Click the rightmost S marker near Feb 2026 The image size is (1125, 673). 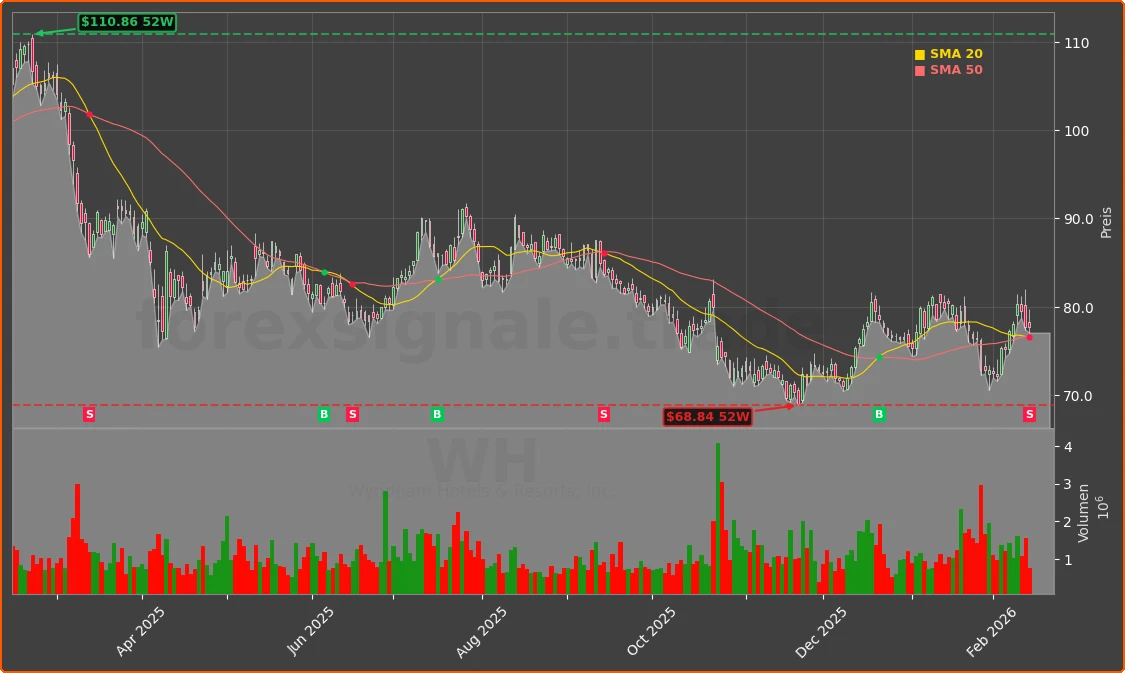pos(1028,413)
